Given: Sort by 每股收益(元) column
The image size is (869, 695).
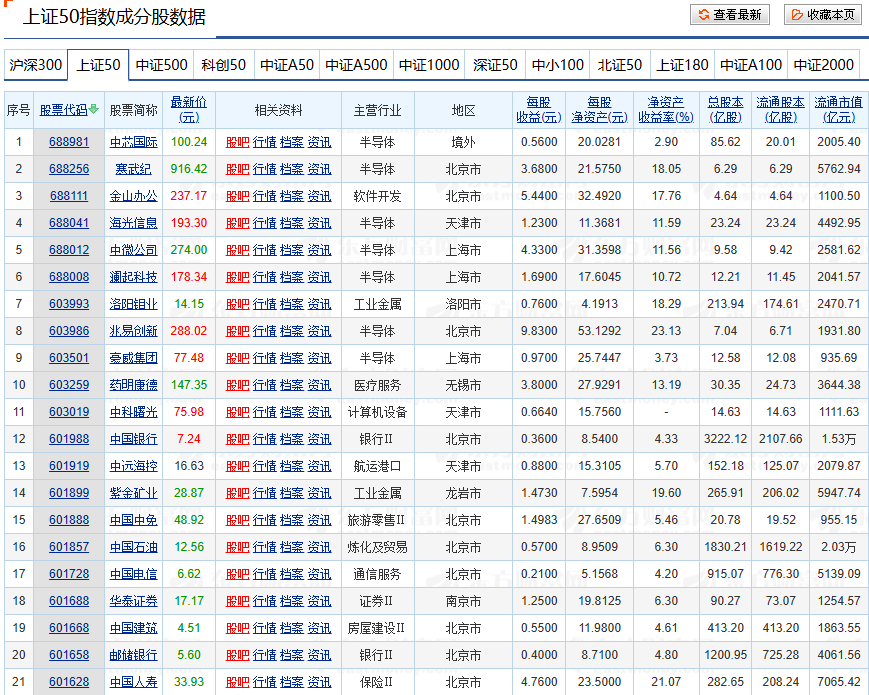Looking at the screenshot, I should click(539, 110).
